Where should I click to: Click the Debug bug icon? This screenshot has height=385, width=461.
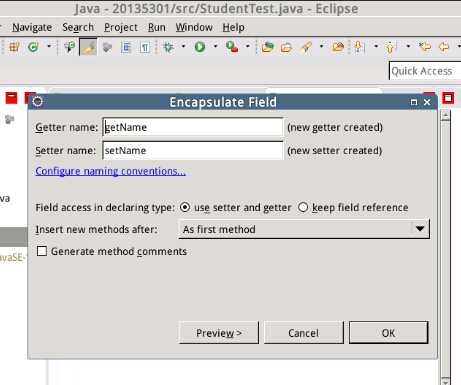pos(169,47)
